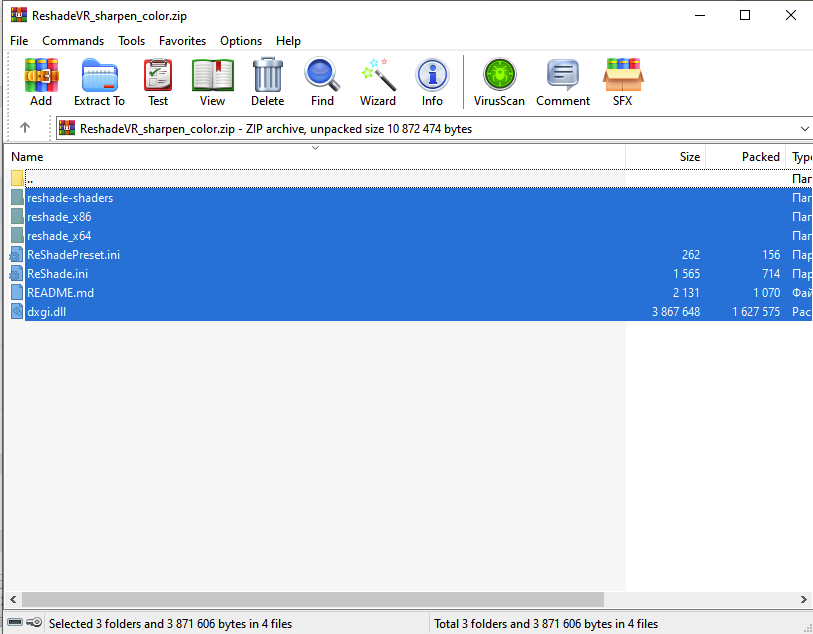Click the reshade-shaders folder icon
The image size is (813, 634).
click(x=17, y=198)
